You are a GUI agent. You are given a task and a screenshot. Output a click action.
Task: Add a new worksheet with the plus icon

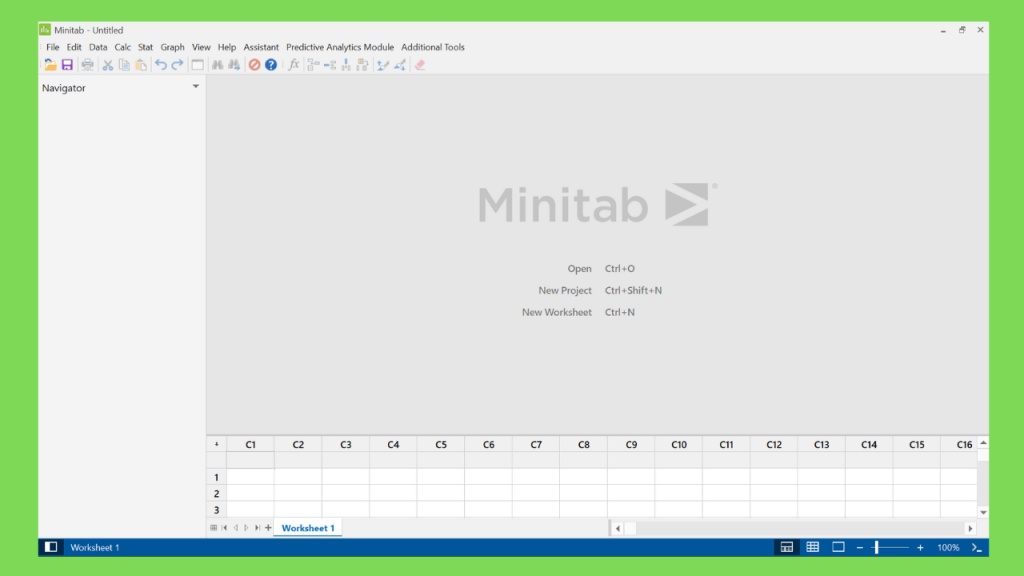[x=268, y=528]
